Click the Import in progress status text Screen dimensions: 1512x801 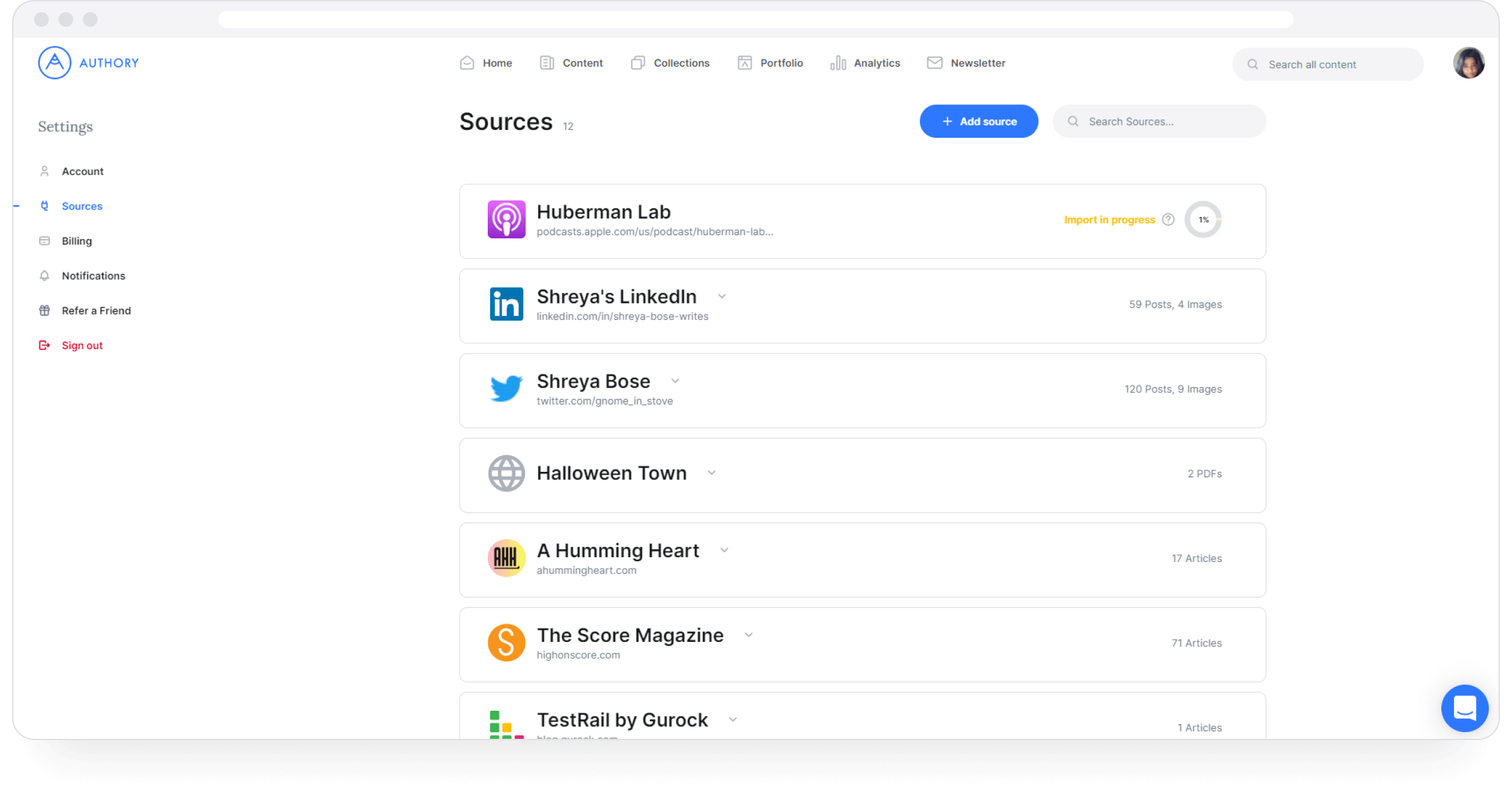point(1110,219)
